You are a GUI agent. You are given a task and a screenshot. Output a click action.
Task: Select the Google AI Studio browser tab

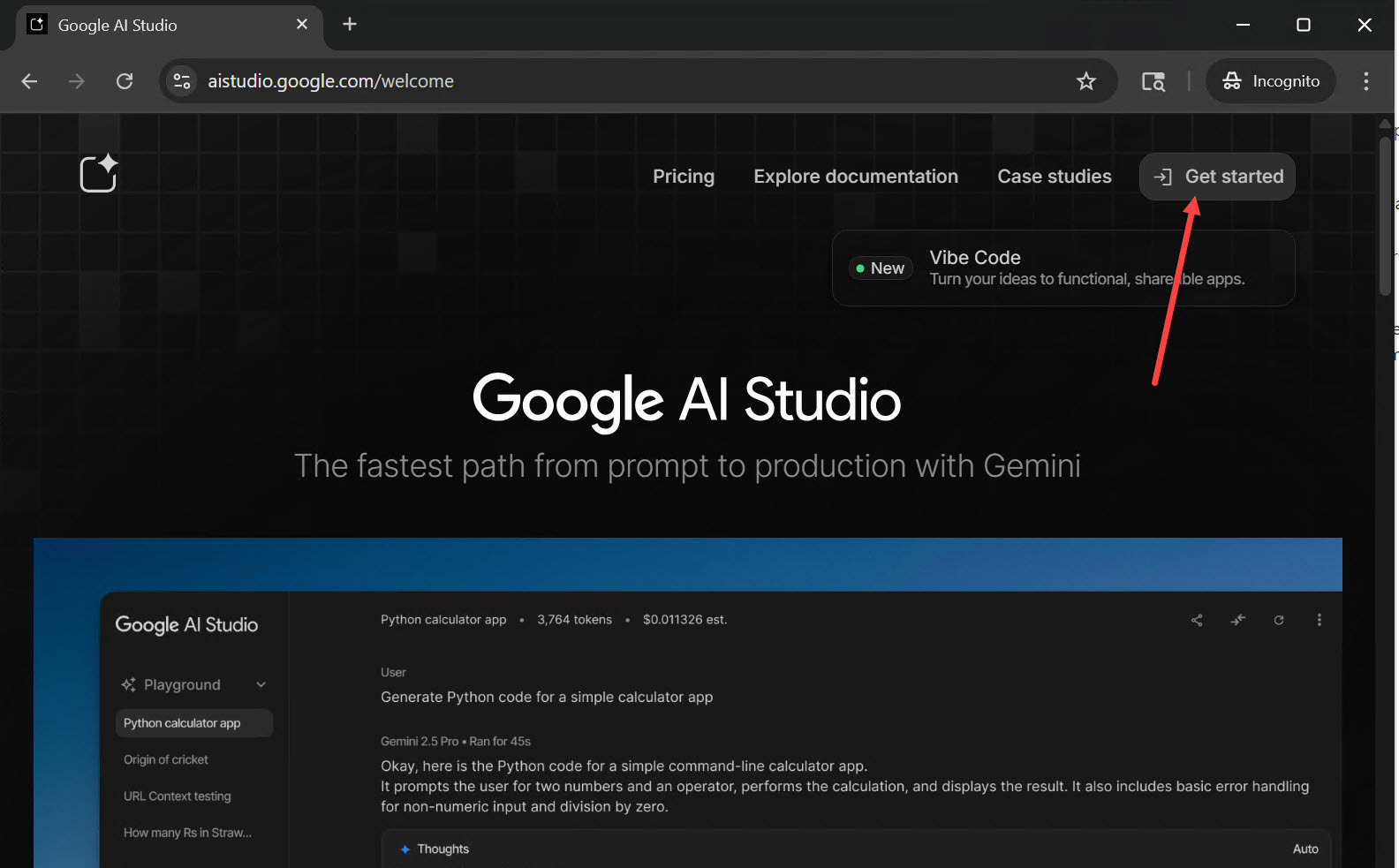point(169,26)
